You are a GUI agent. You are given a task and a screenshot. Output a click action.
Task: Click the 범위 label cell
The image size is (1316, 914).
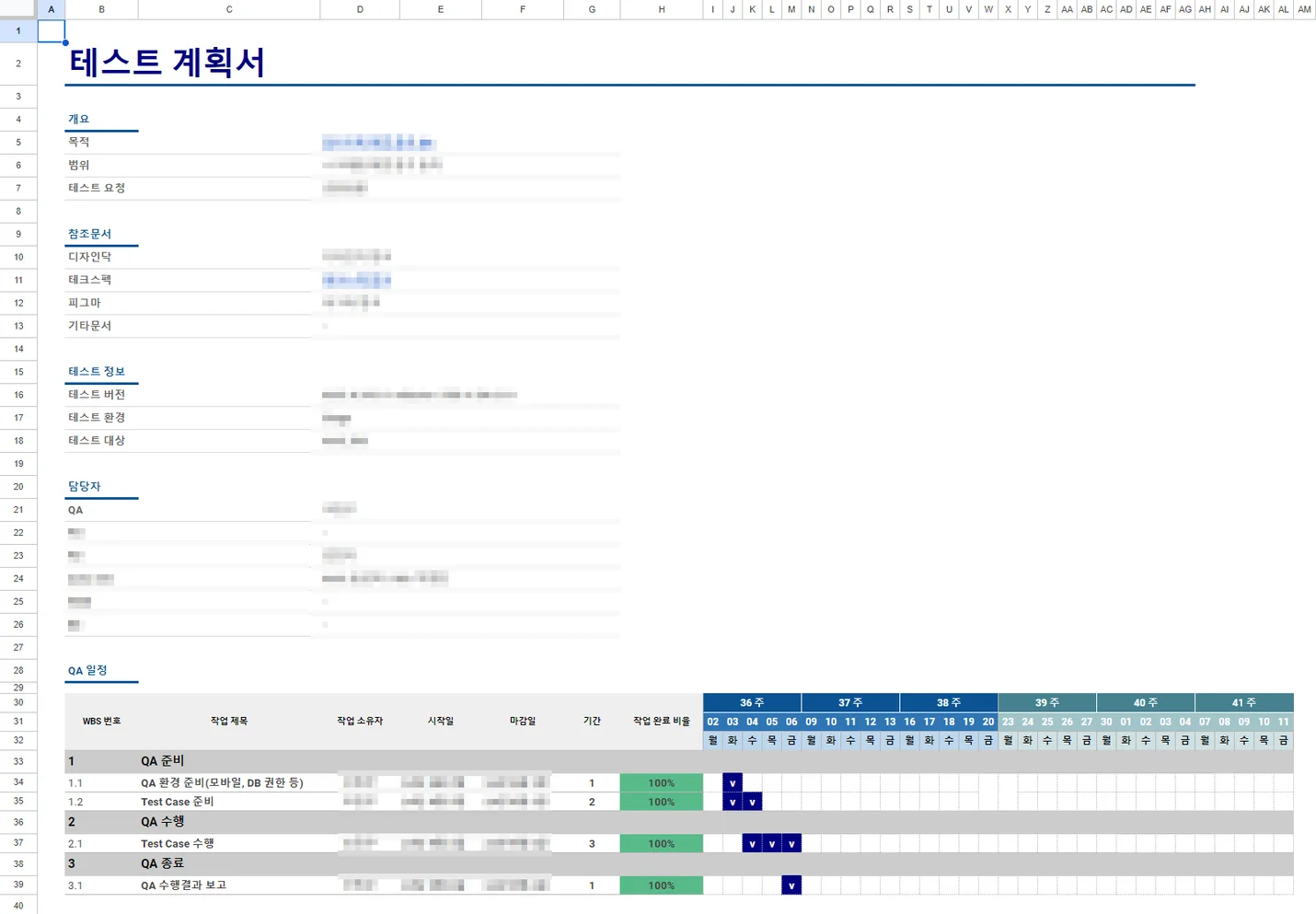pos(79,165)
